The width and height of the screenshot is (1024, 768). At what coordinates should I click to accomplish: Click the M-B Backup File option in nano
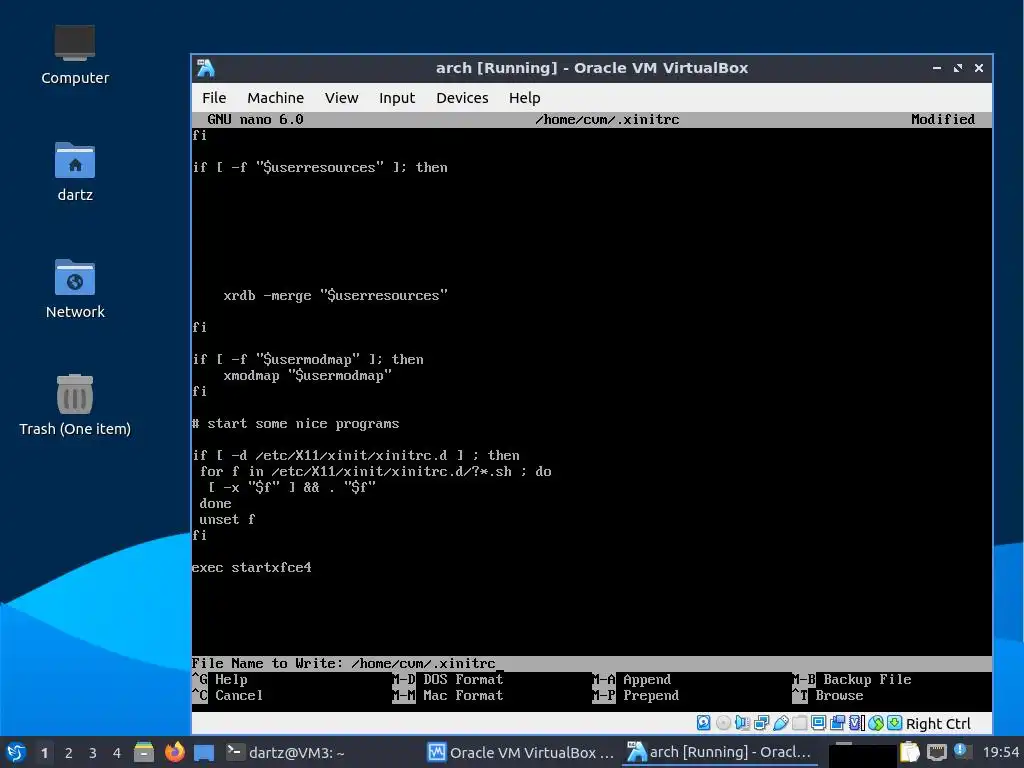[852, 679]
